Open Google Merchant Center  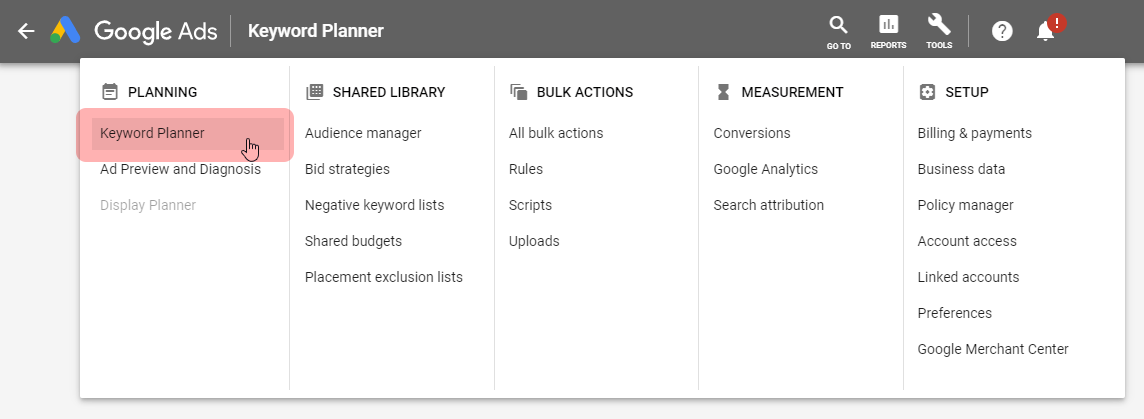click(x=993, y=349)
